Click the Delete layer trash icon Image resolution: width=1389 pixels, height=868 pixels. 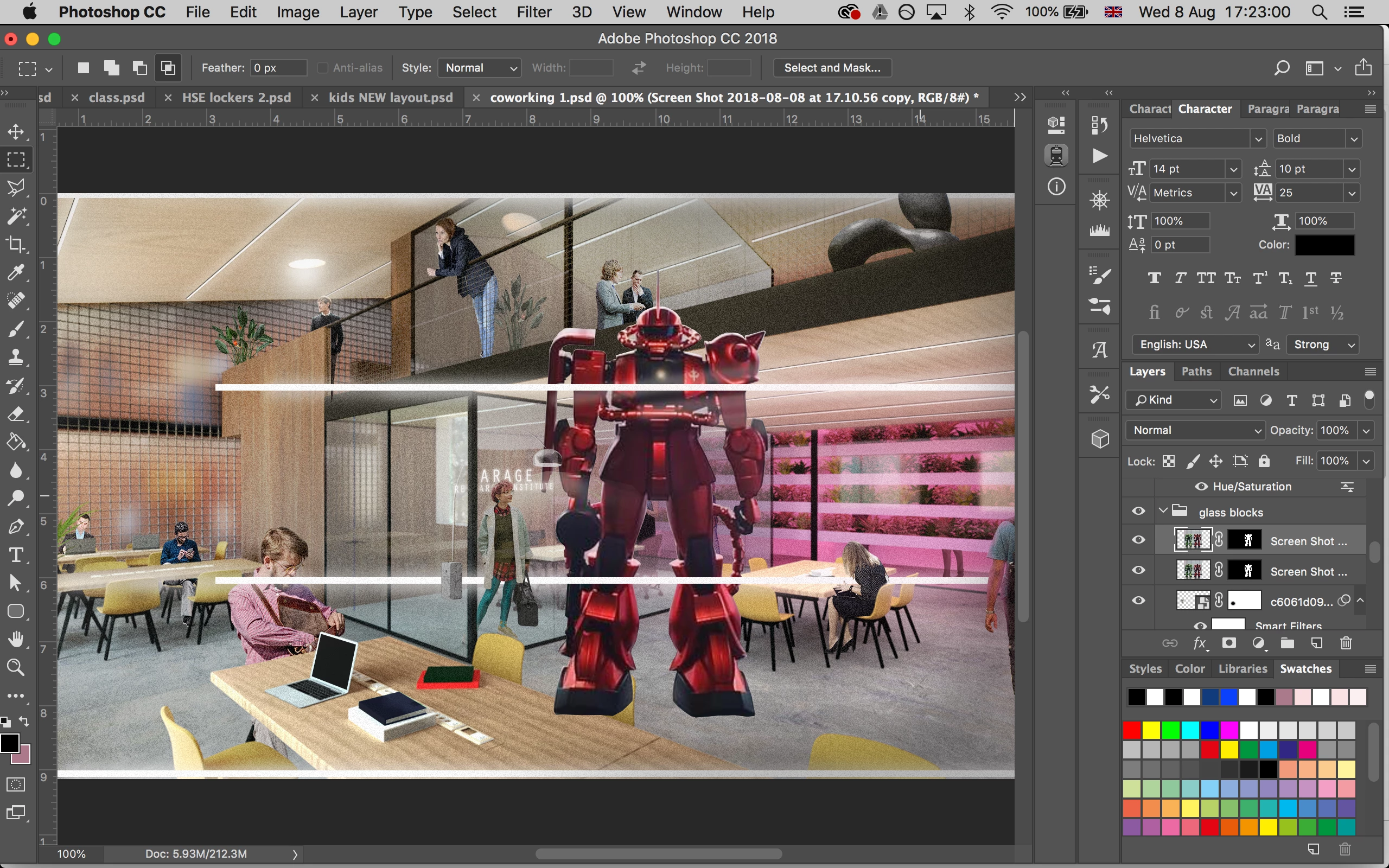click(1346, 643)
